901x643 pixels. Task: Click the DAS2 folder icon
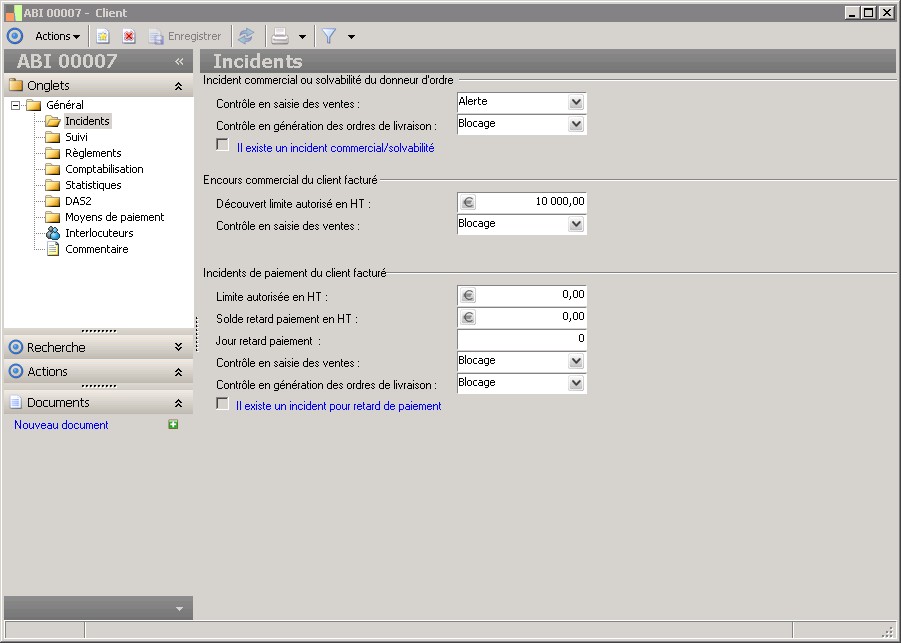53,201
